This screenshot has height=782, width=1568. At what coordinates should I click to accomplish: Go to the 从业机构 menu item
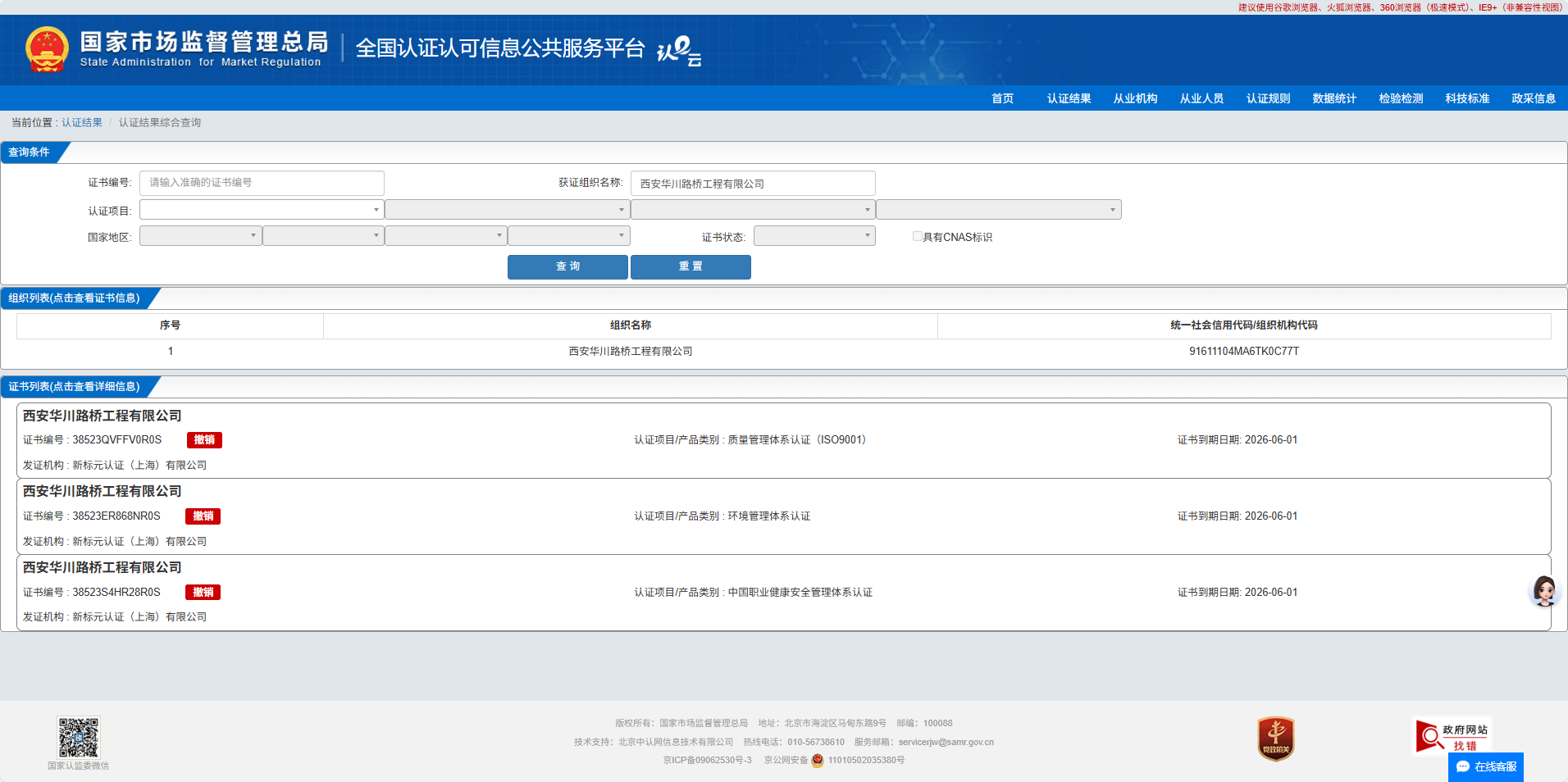click(1135, 98)
